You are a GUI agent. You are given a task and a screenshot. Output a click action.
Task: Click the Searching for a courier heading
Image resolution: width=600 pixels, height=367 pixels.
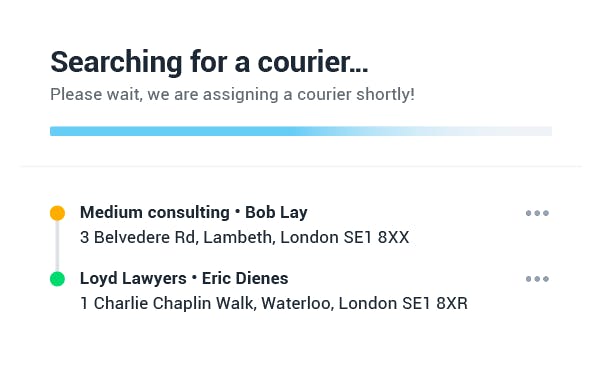(x=209, y=62)
